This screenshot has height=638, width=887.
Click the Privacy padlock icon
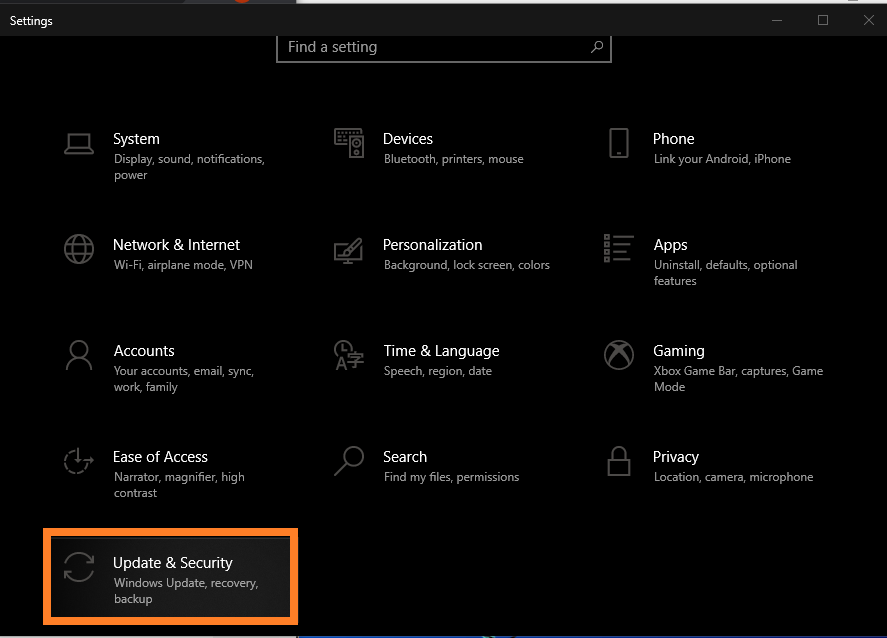pyautogui.click(x=619, y=461)
